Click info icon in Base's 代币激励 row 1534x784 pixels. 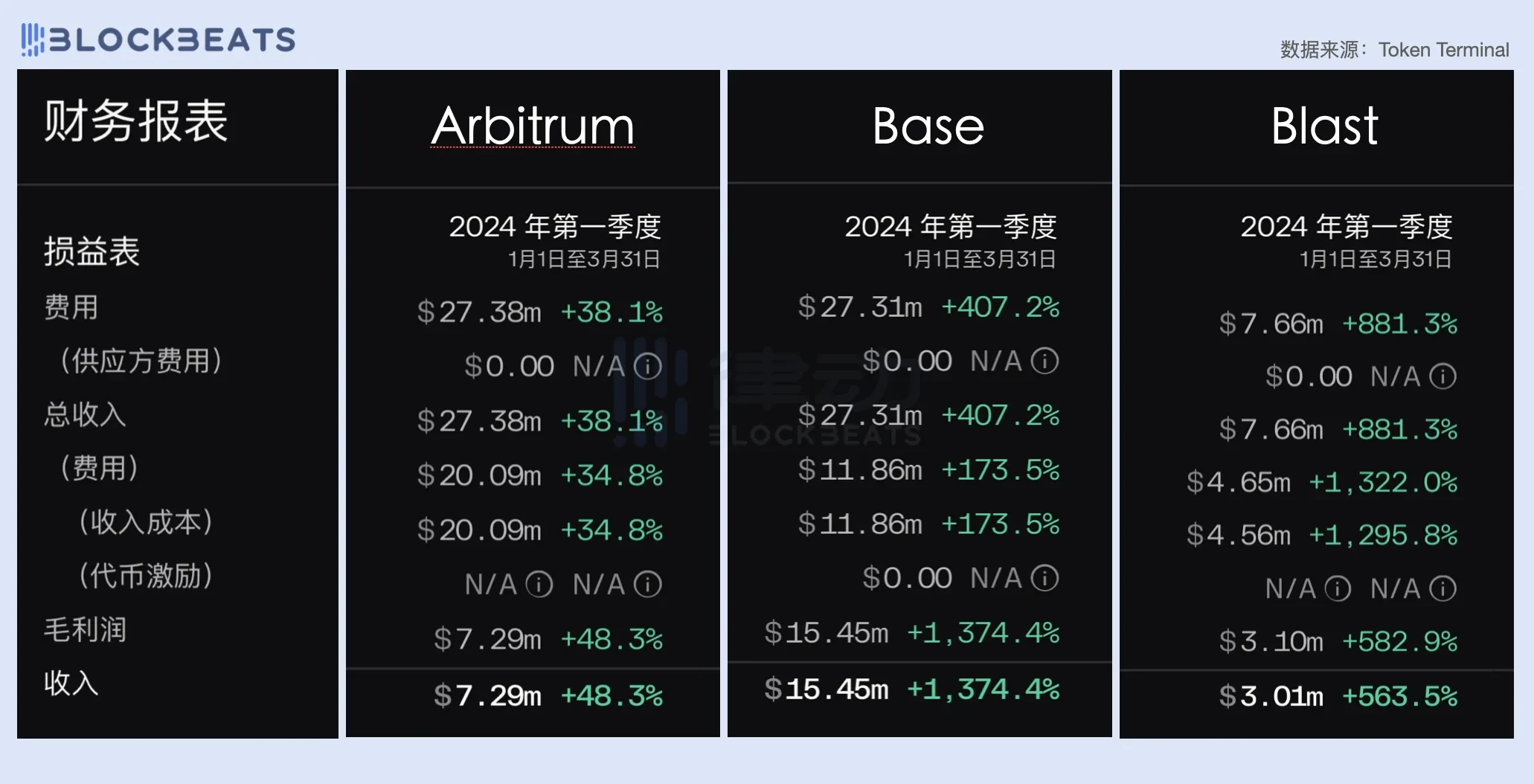tap(1044, 578)
